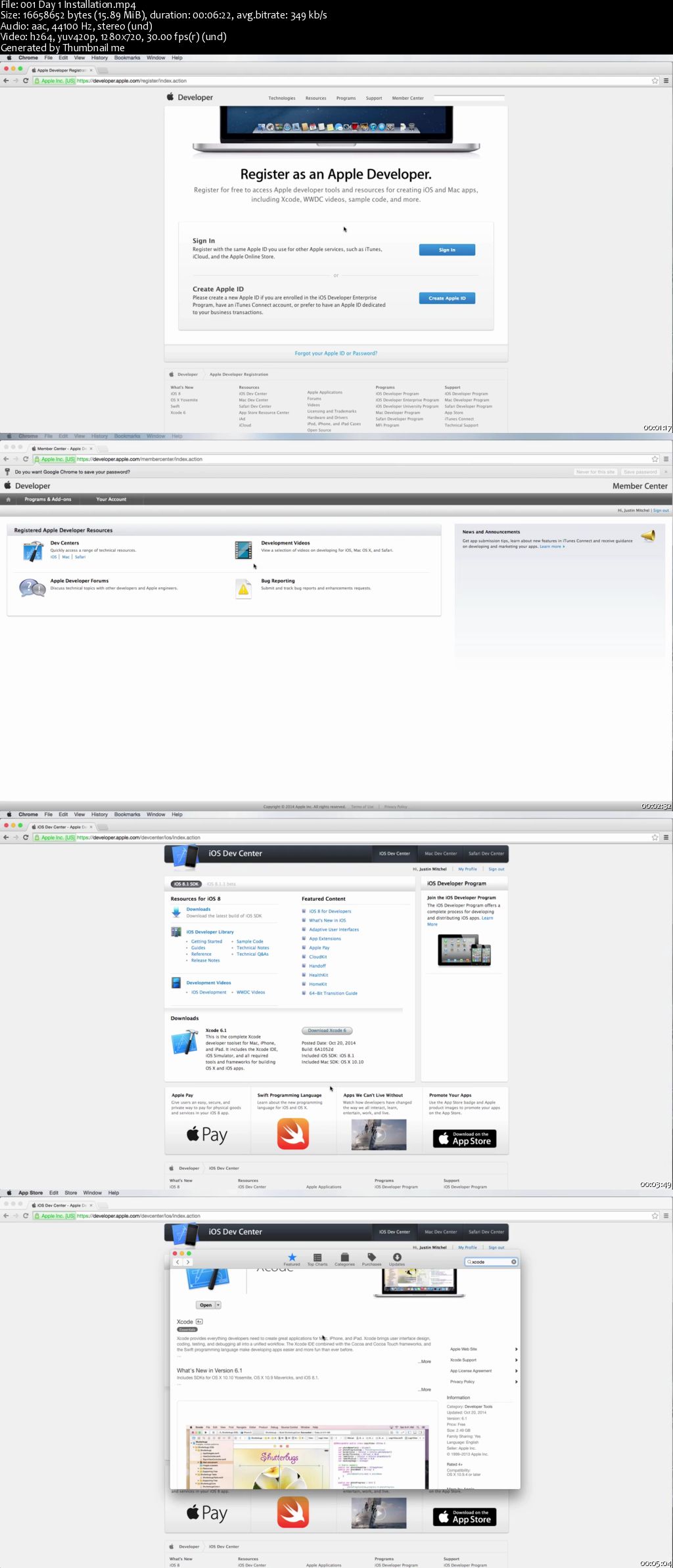Expand ...More under What's New in Version 6.1

point(424,1389)
